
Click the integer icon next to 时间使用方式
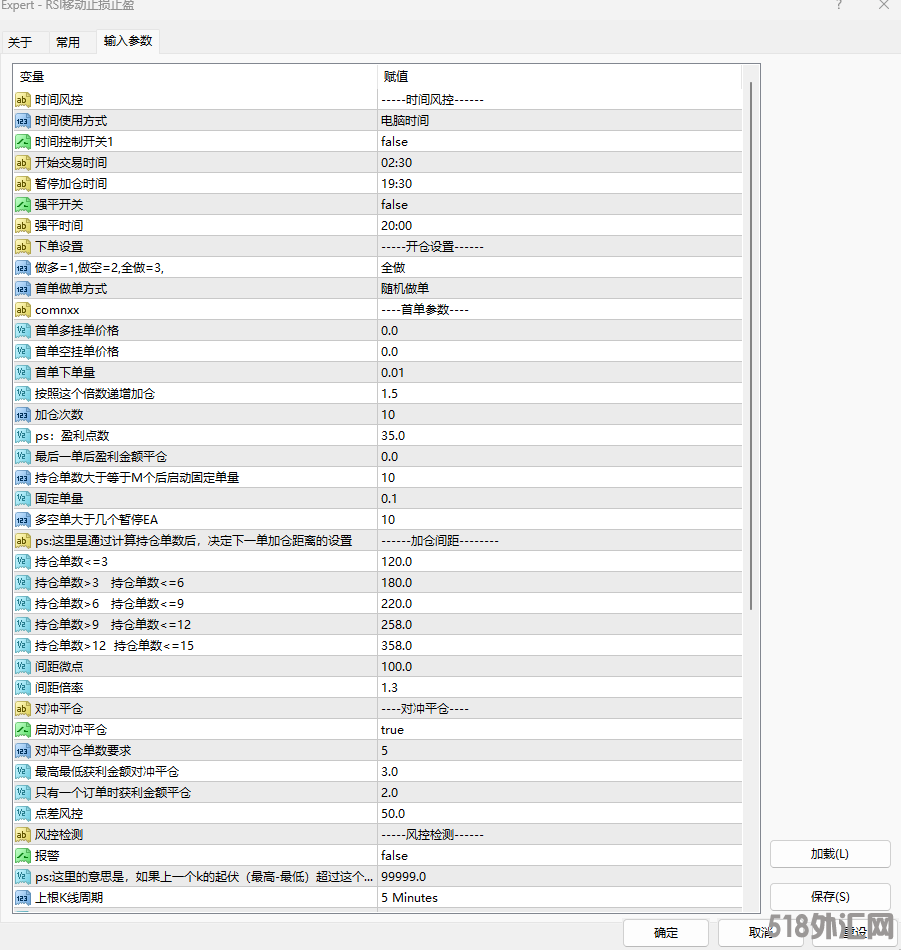[23, 121]
